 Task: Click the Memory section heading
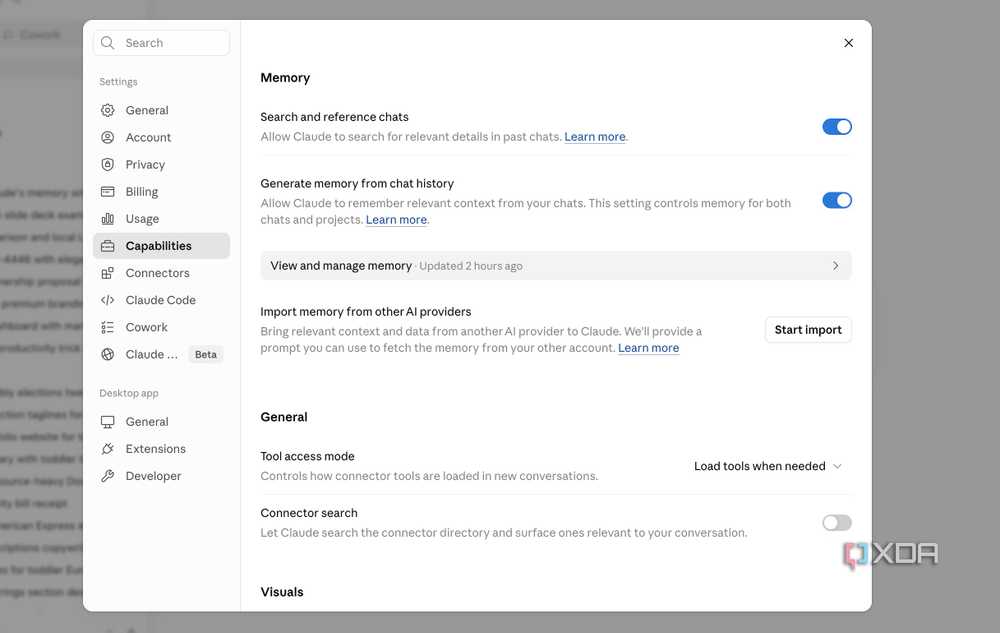[285, 78]
